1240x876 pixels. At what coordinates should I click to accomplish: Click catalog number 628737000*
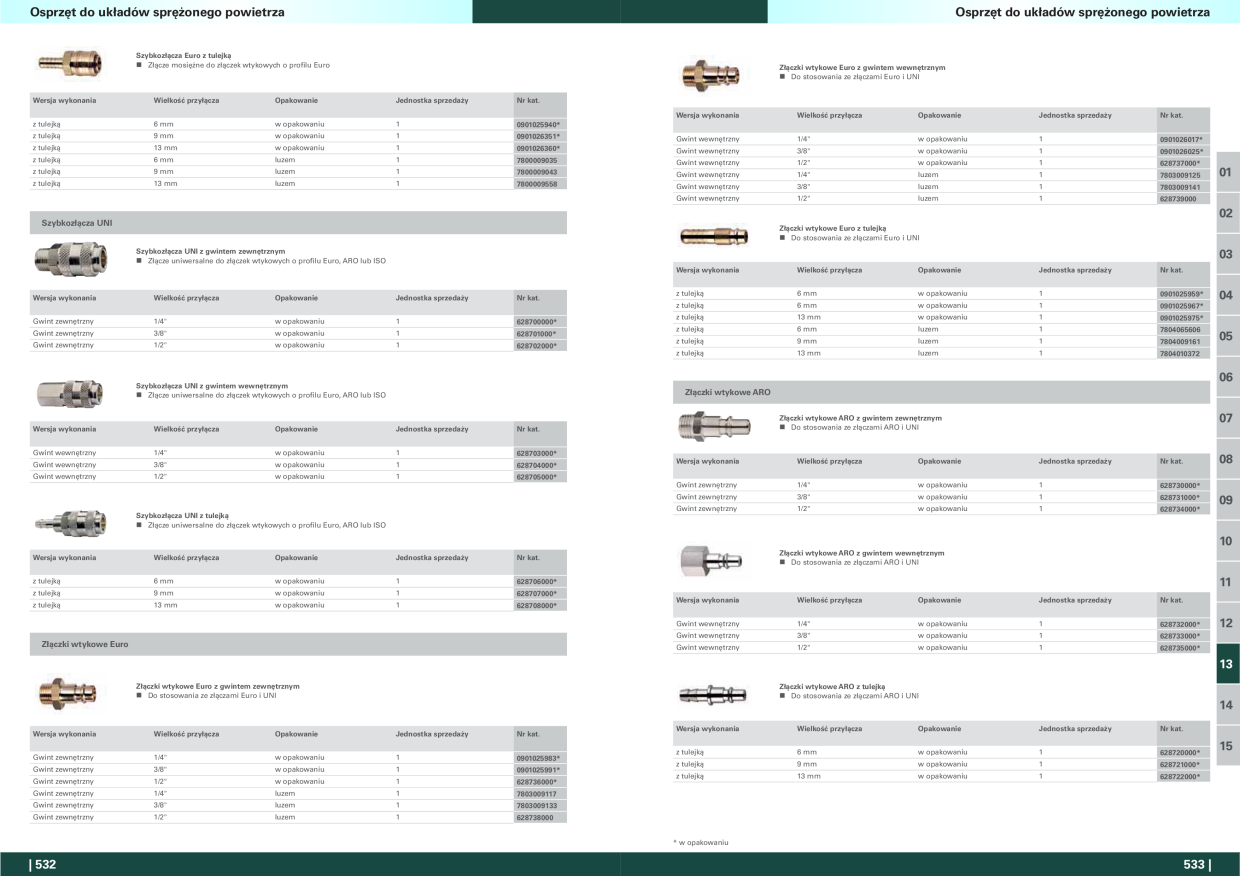click(1179, 163)
